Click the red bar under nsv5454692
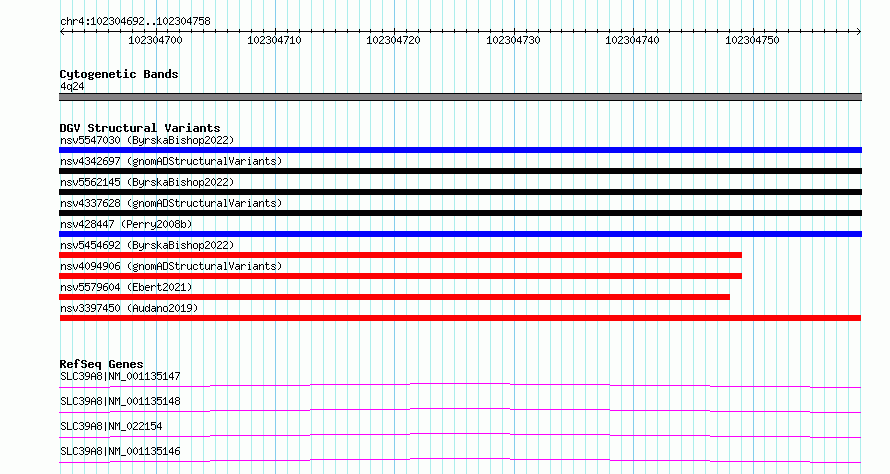This screenshot has height=474, width=890. [400, 255]
